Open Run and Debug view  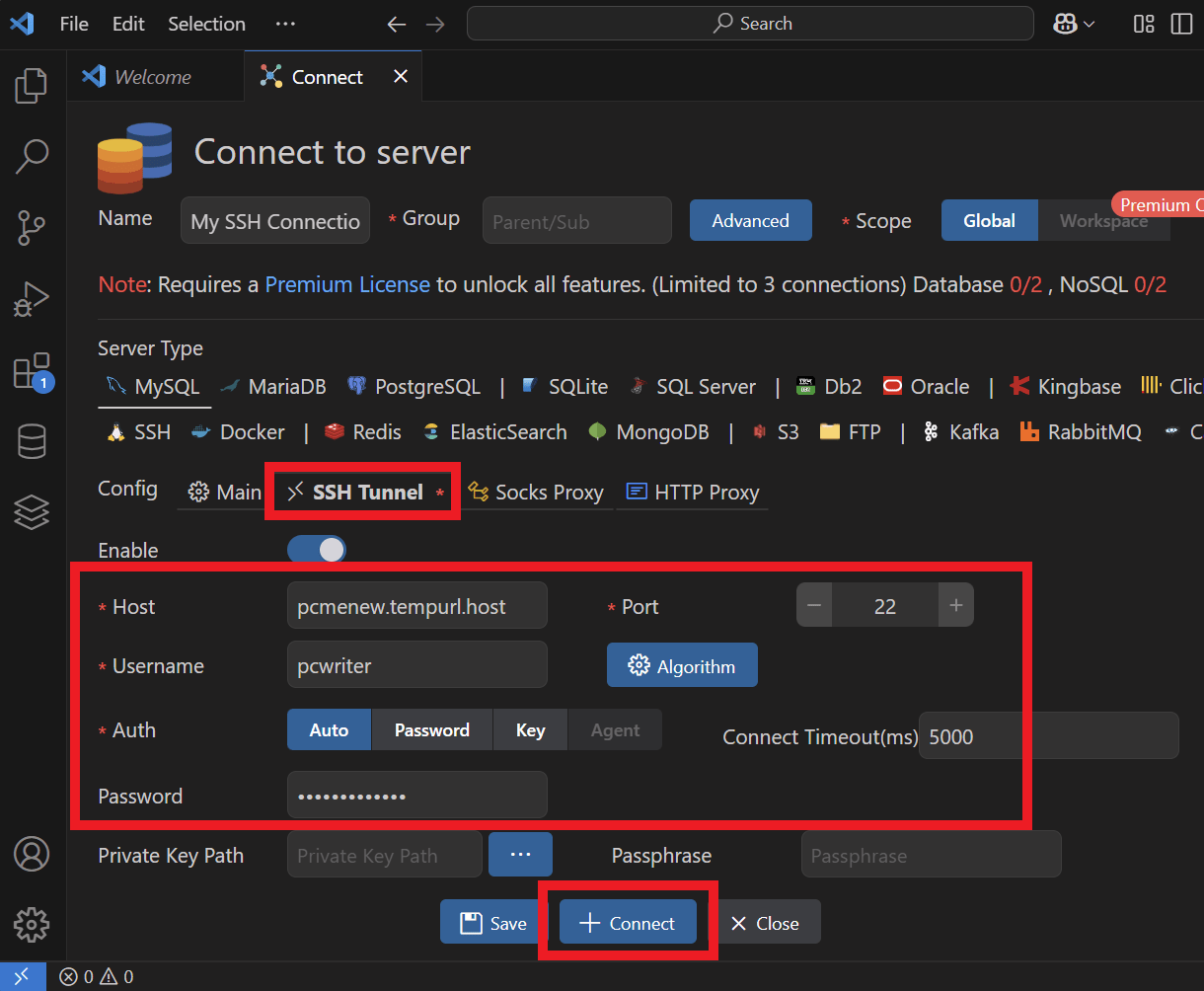point(32,299)
